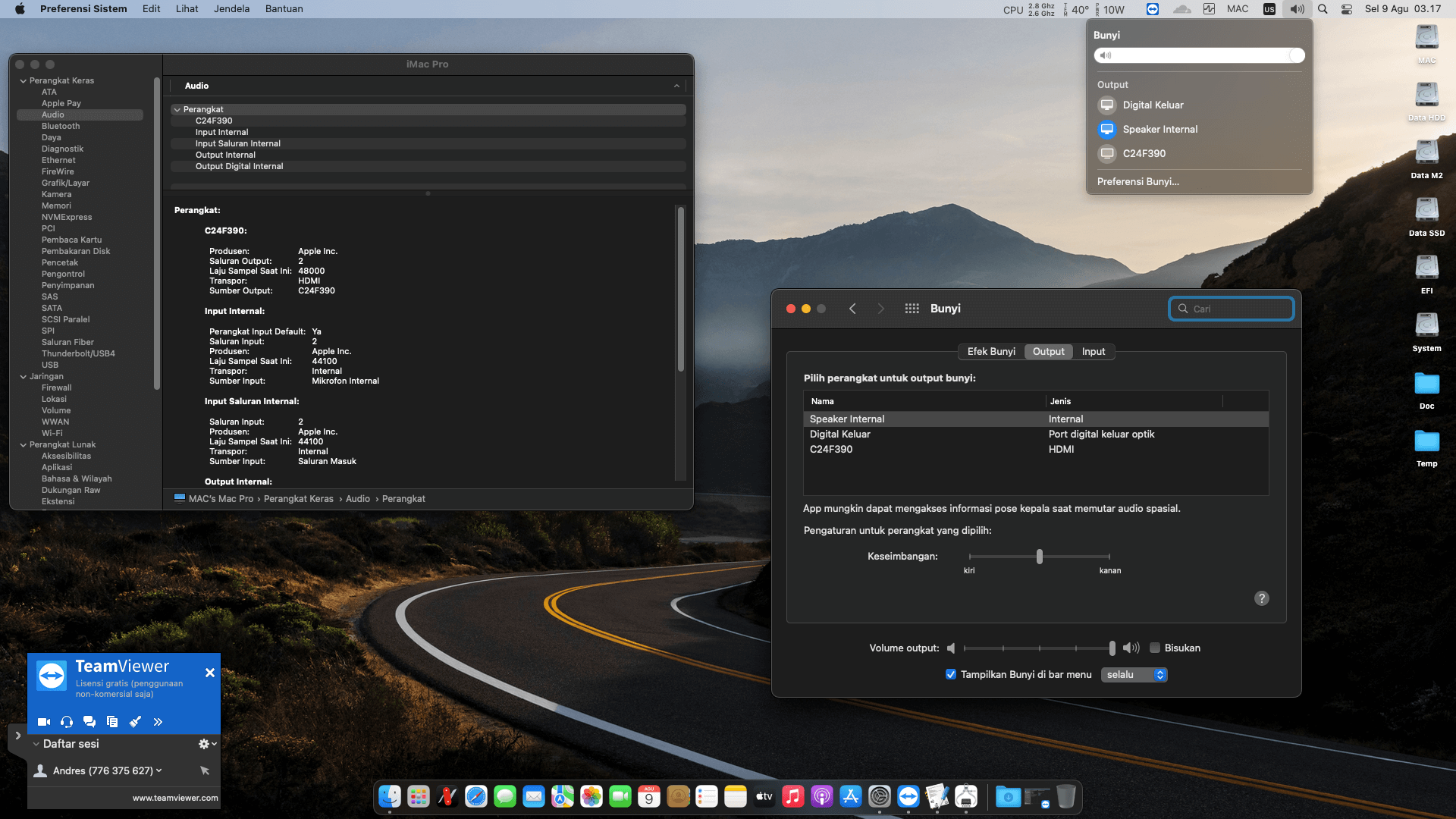The width and height of the screenshot is (1456, 819).
Task: Uncheck Tampilkan Bunyi di bar menu
Action: [951, 674]
